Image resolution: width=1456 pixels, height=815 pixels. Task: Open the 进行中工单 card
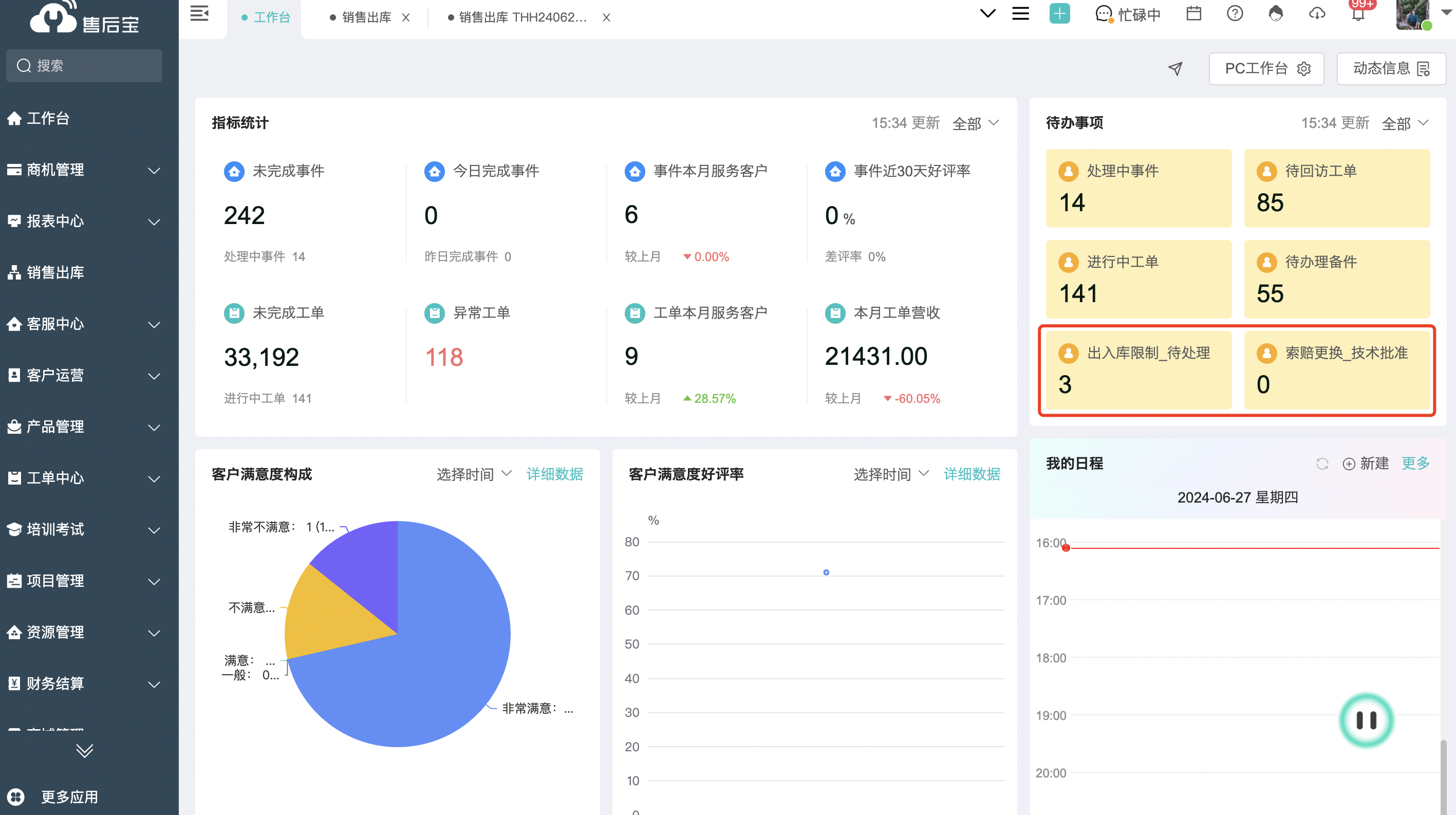pyautogui.click(x=1138, y=279)
